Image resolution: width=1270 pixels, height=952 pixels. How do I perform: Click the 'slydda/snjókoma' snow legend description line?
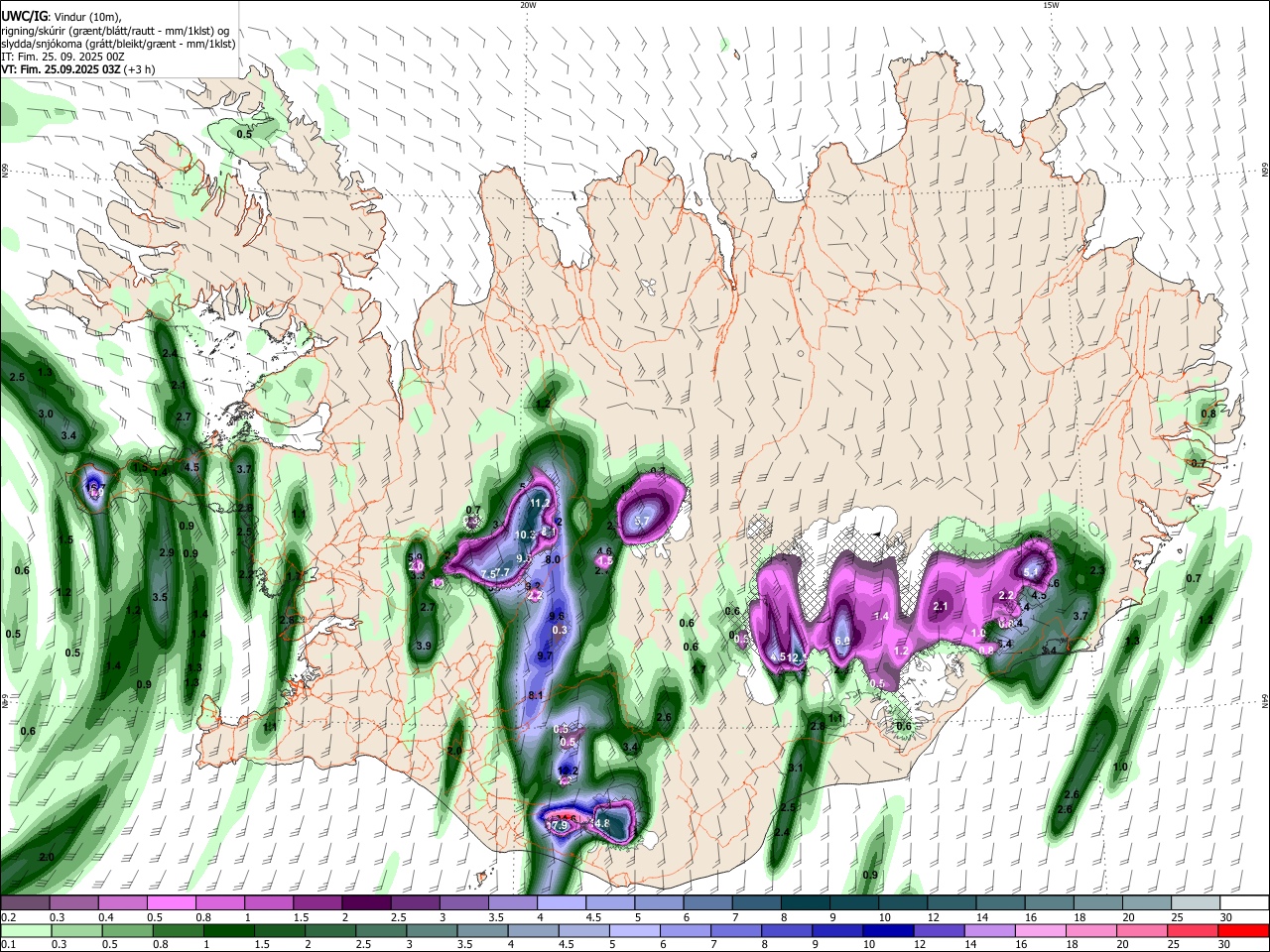118,44
